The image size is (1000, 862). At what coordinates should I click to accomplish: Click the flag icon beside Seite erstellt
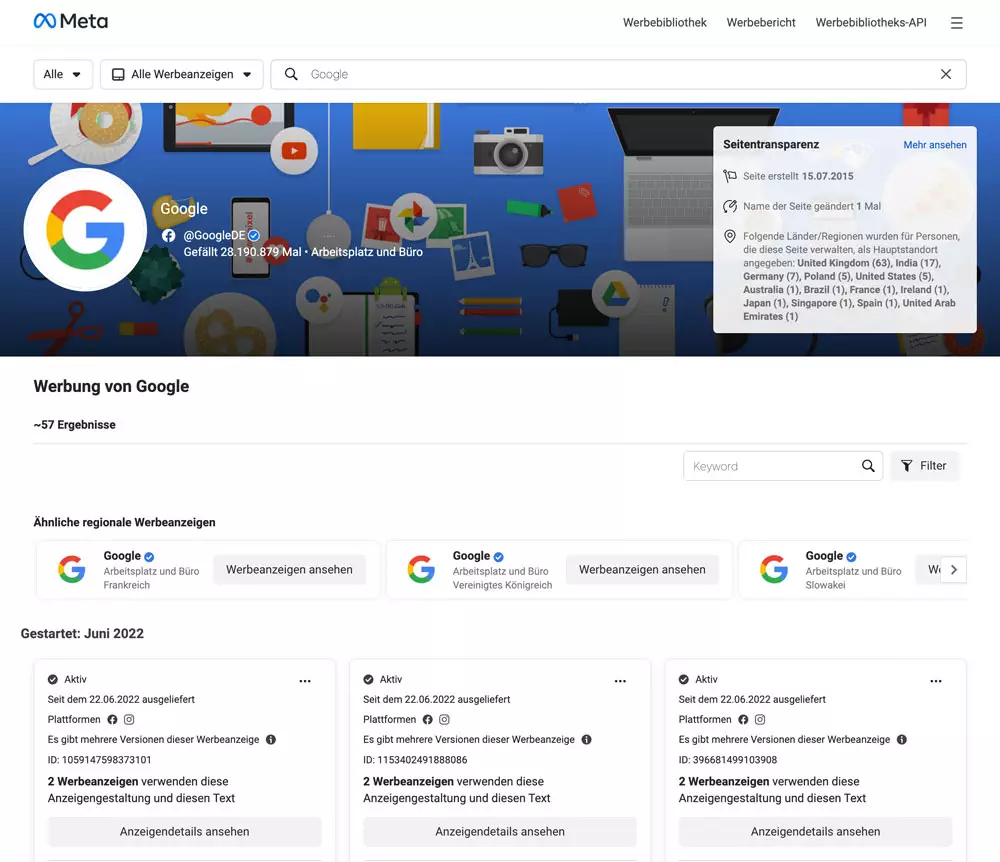730,176
